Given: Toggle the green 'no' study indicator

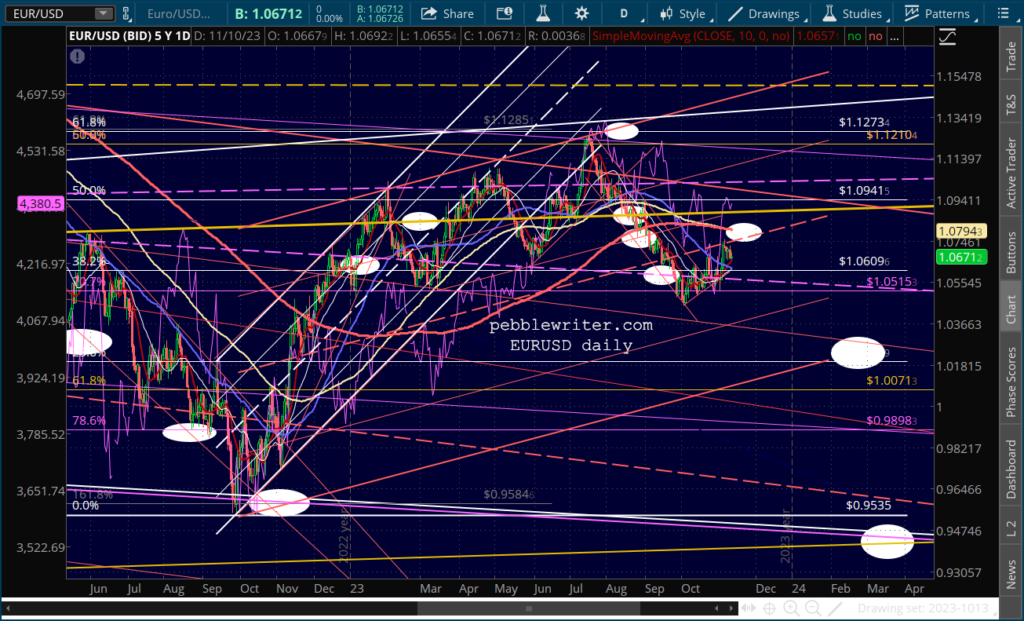Looking at the screenshot, I should [x=854, y=36].
